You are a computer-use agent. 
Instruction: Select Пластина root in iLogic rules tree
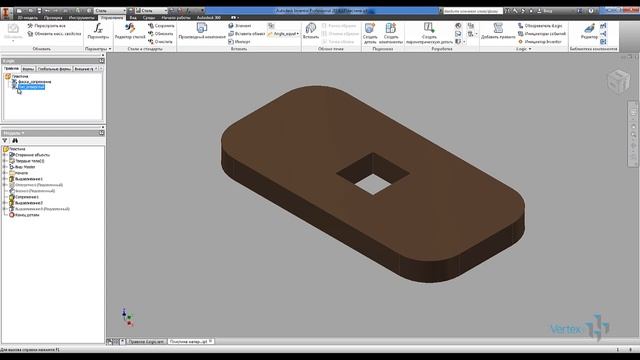coord(20,76)
